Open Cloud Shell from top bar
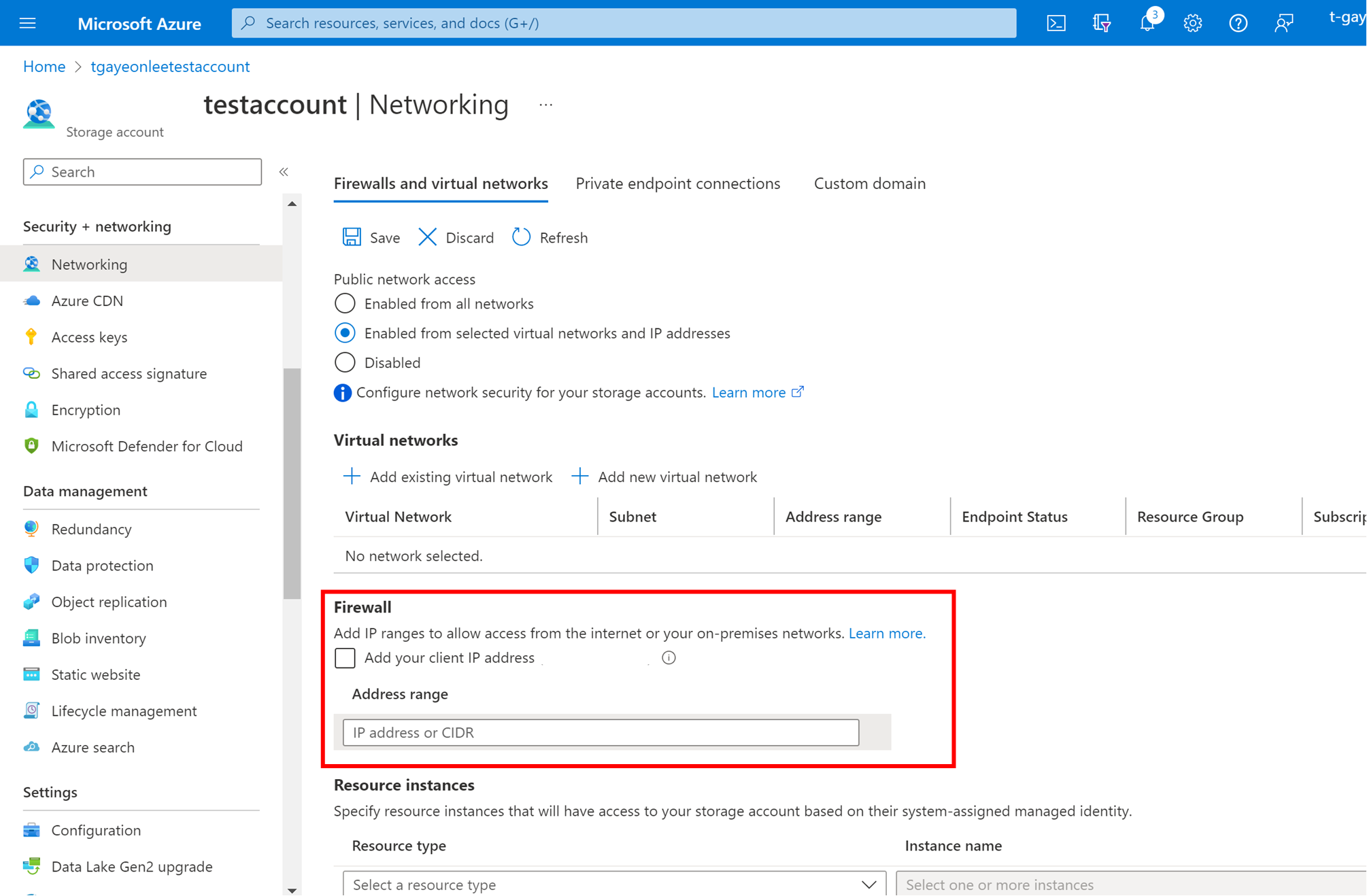 [1056, 23]
